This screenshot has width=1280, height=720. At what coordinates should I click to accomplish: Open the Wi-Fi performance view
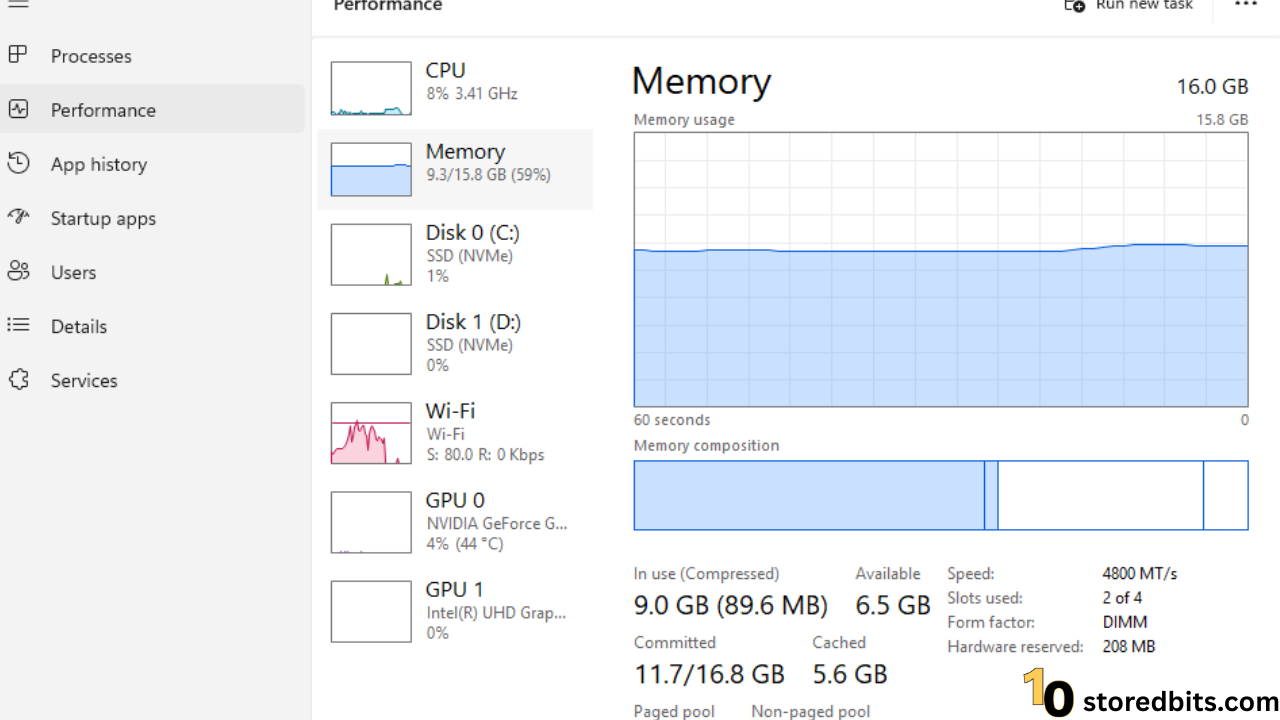pyautogui.click(x=455, y=431)
